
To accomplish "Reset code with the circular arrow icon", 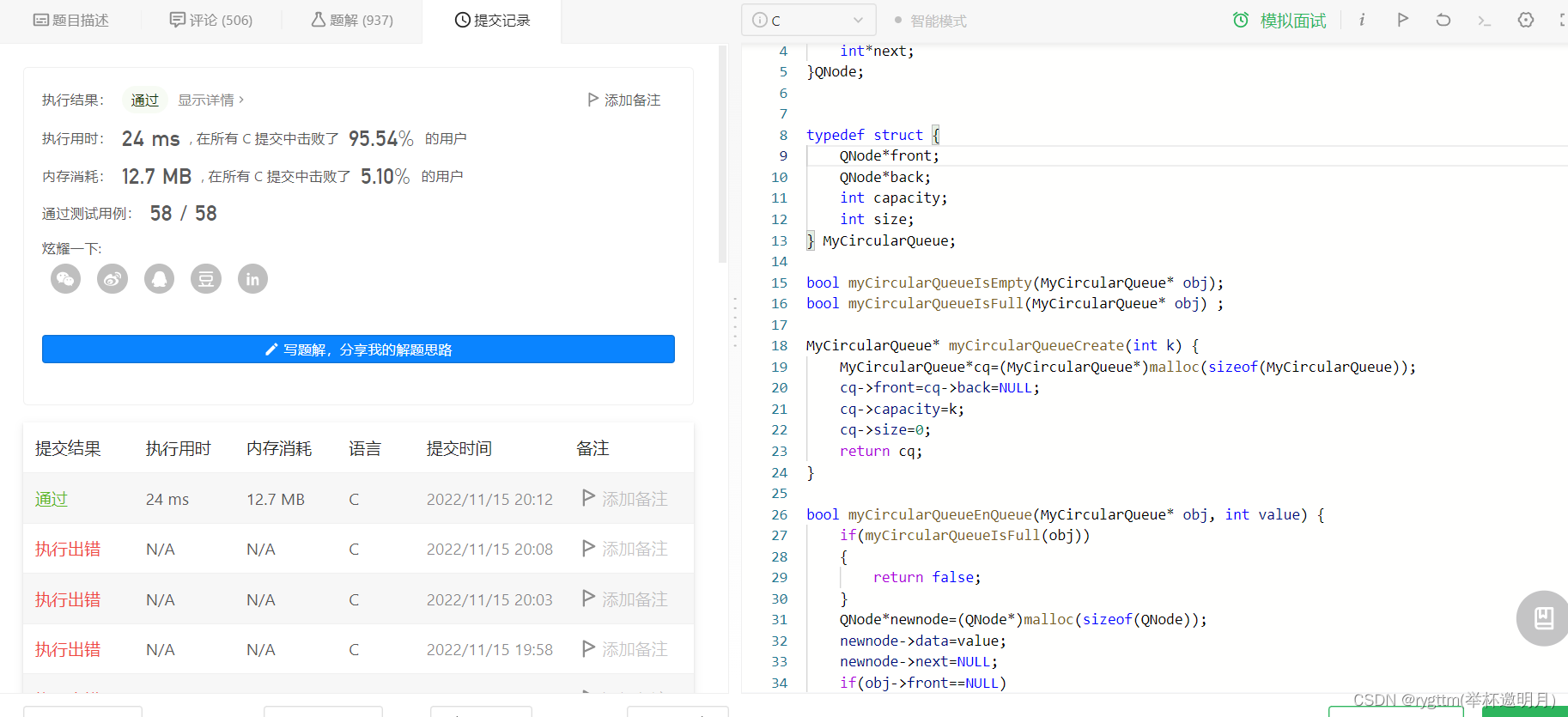I will click(1443, 20).
